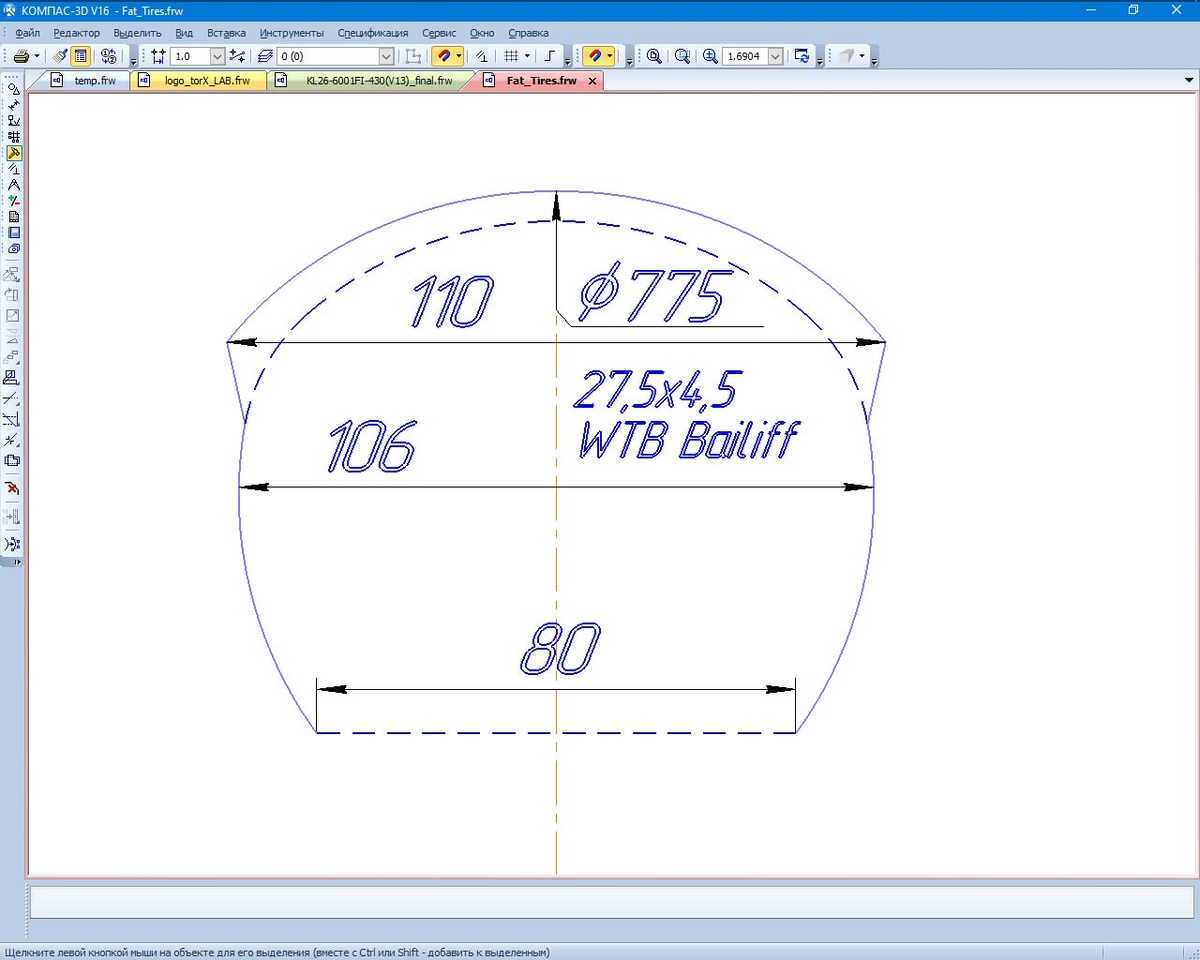Screen dimensions: 1200x960
Task: Open the blue Reports panel icon
Action: point(14,233)
